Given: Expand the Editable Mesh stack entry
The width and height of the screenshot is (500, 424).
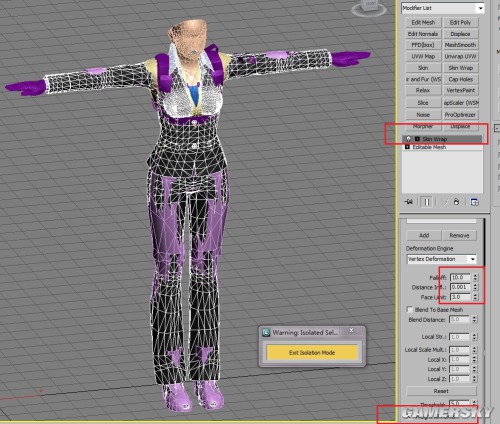Looking at the screenshot, I should coord(407,147).
